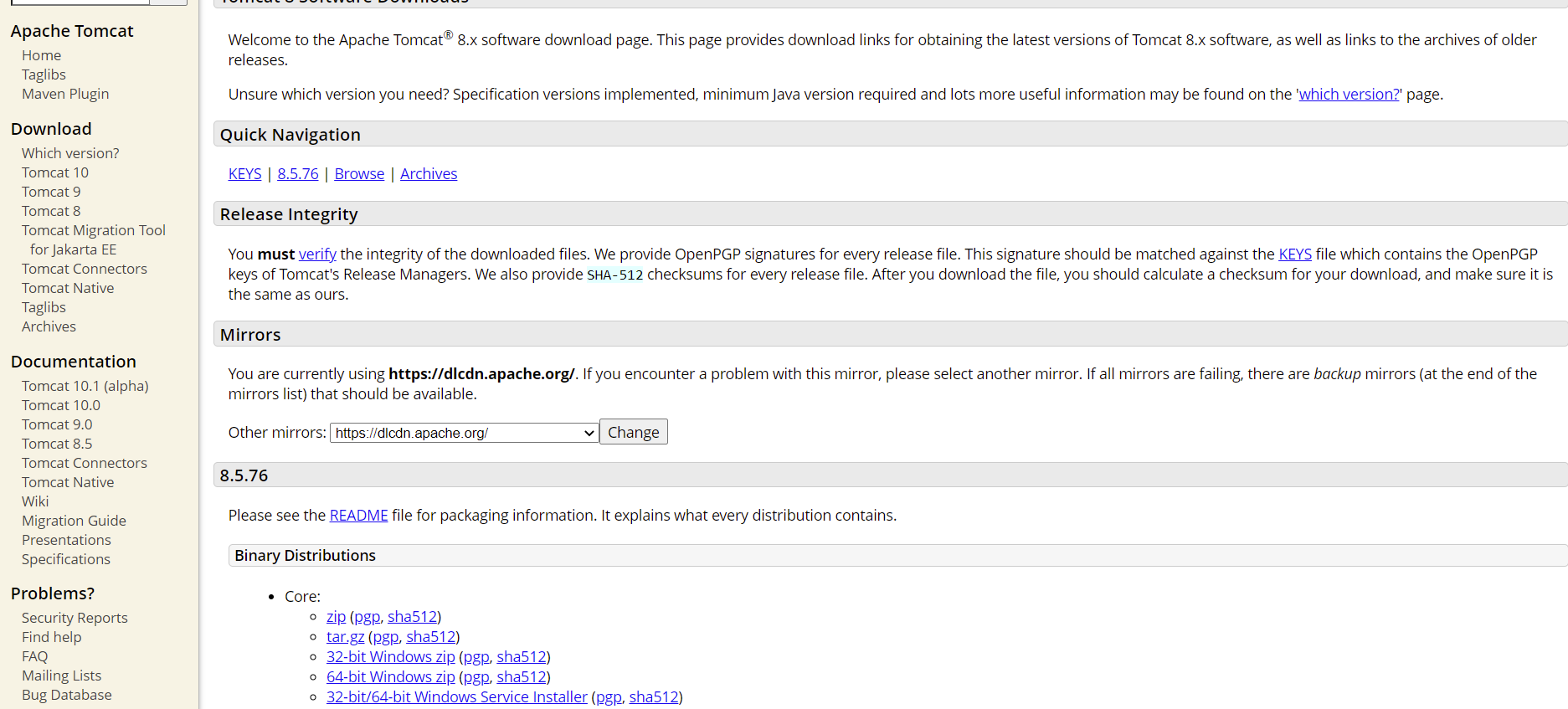Go to Maven Plugin page
Viewport: 1568px width, 709px height.
pyautogui.click(x=65, y=94)
